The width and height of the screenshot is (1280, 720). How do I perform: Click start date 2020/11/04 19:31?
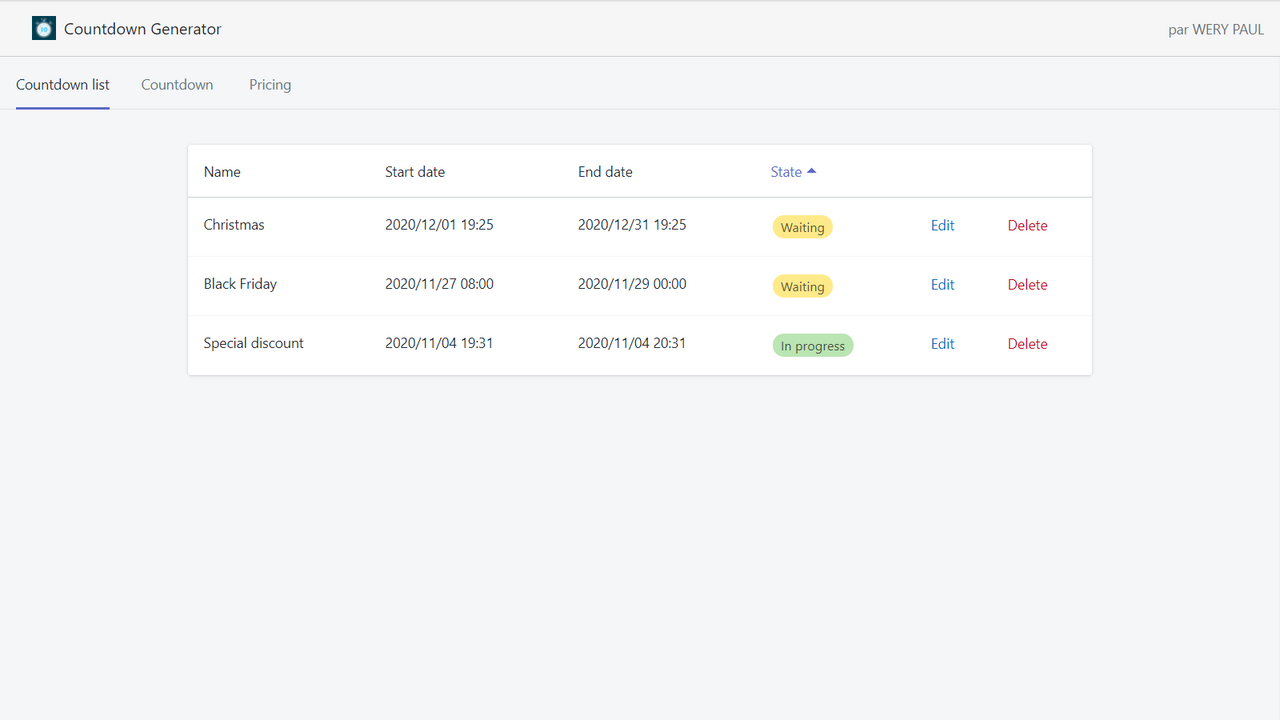coord(439,343)
